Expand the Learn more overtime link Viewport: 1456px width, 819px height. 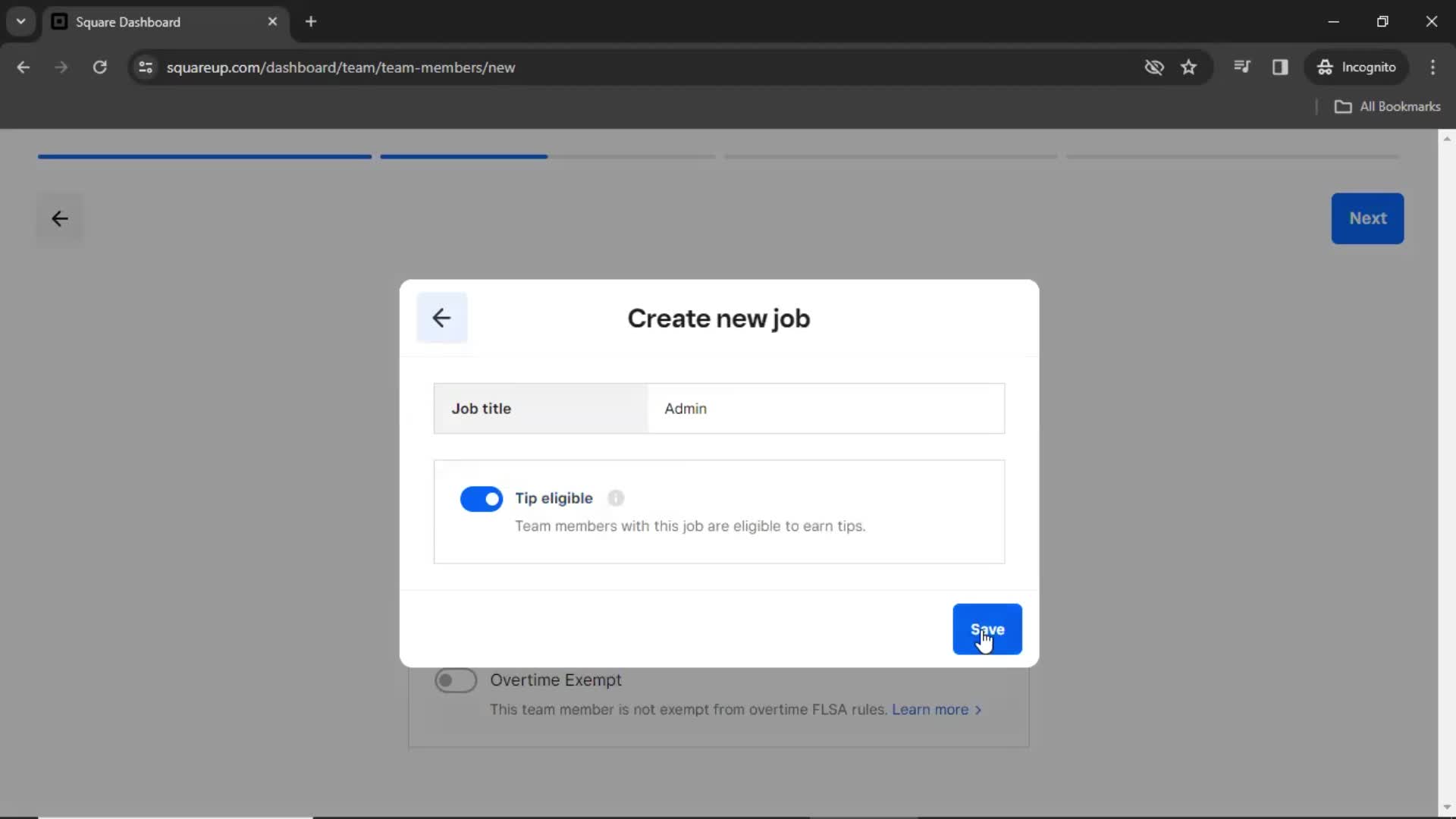pos(934,709)
